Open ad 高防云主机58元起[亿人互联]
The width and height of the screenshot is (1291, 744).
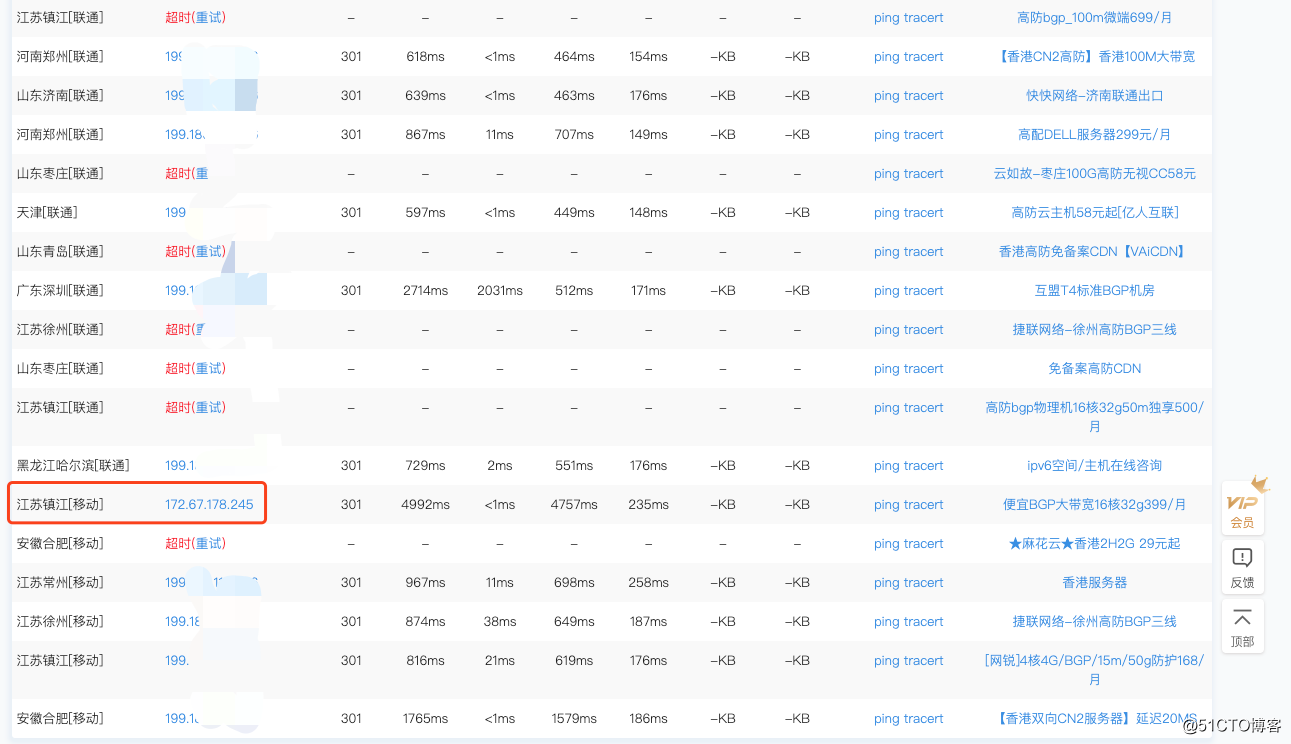coord(1094,212)
